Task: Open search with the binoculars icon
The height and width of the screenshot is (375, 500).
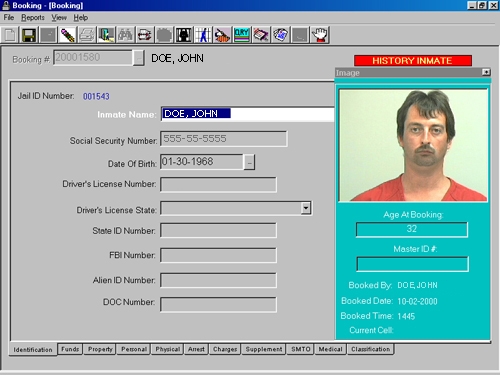Action: (125, 35)
